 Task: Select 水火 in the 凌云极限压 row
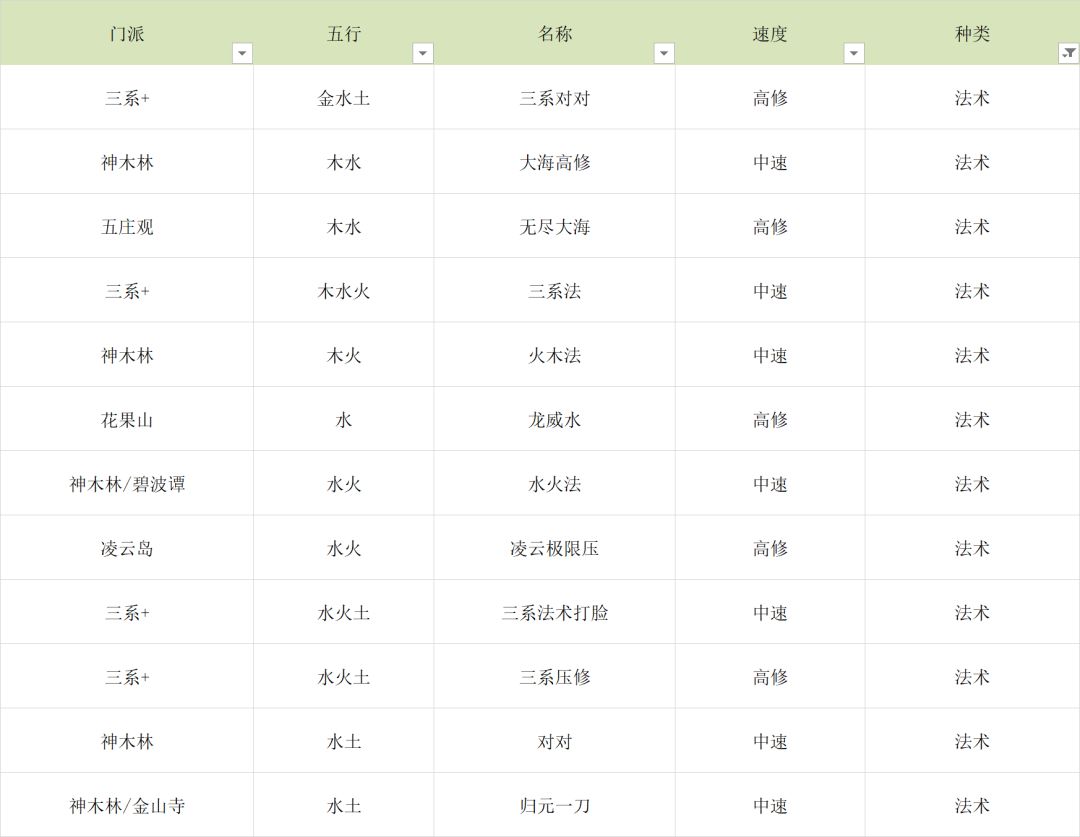click(344, 548)
